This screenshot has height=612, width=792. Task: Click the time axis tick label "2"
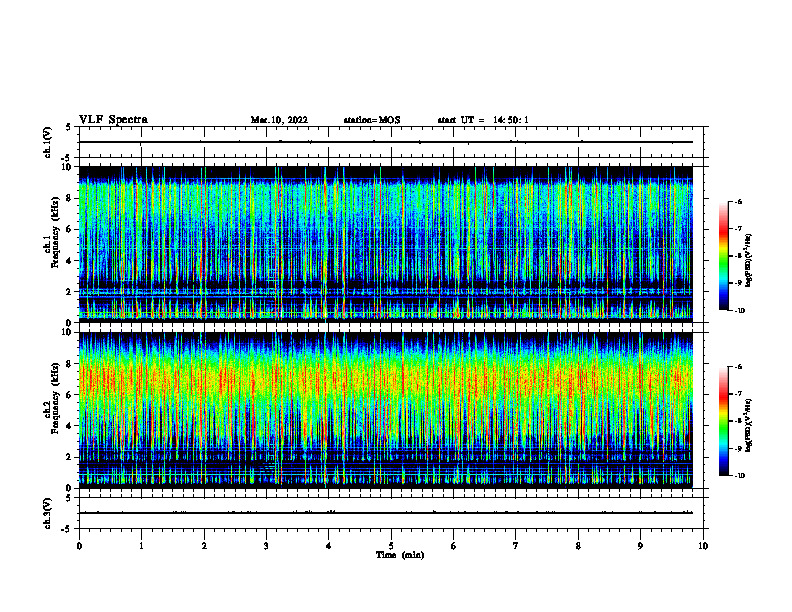pos(204,546)
